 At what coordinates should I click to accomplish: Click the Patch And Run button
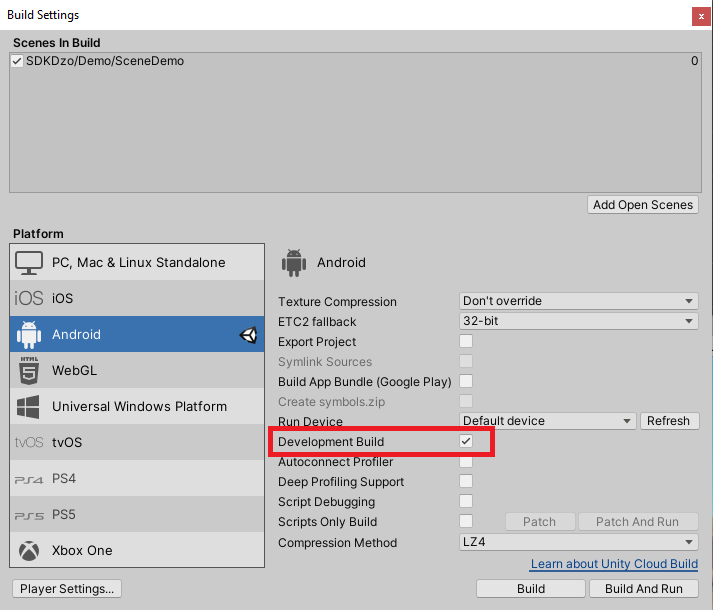tap(638, 522)
